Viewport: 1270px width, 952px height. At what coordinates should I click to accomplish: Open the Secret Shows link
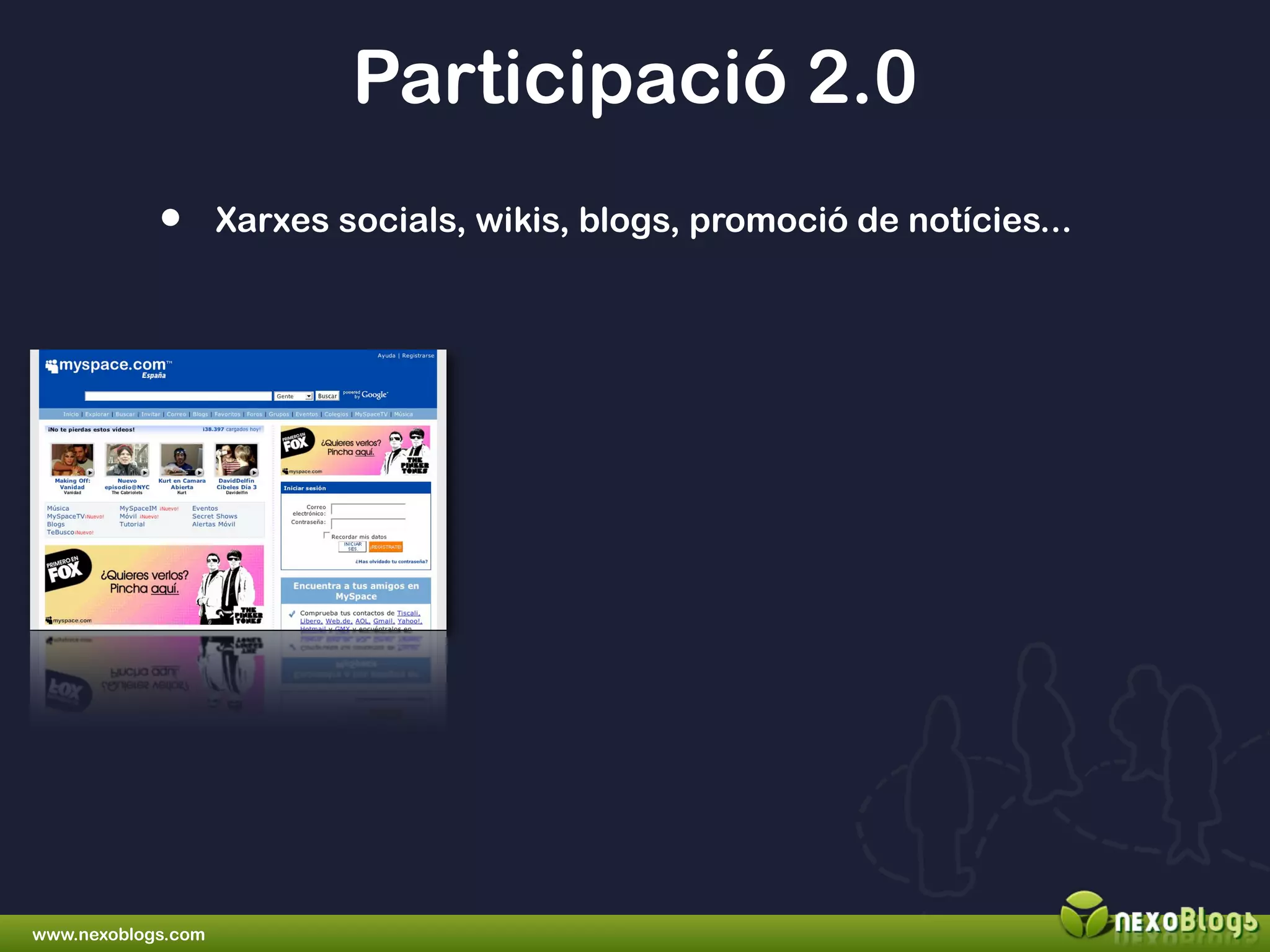point(215,516)
